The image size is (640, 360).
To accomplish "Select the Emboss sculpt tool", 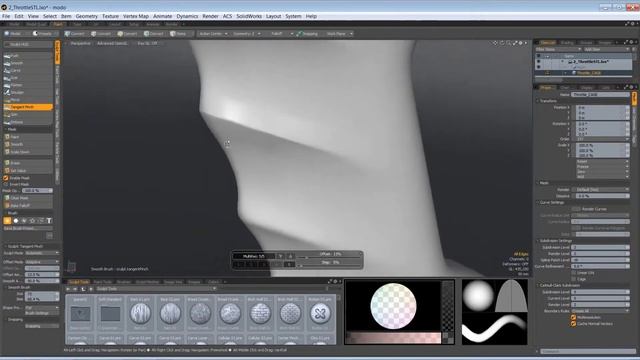I will coord(28,122).
